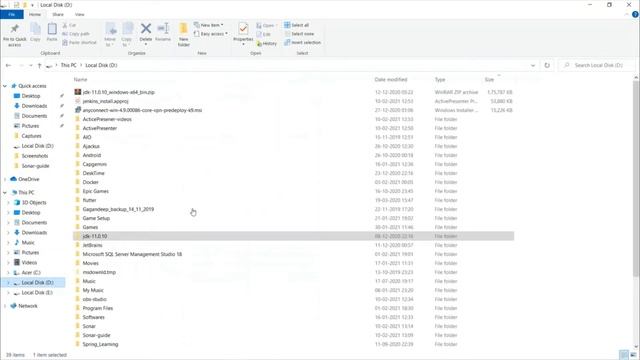Click the History command
The image size is (640, 360).
point(267,43)
